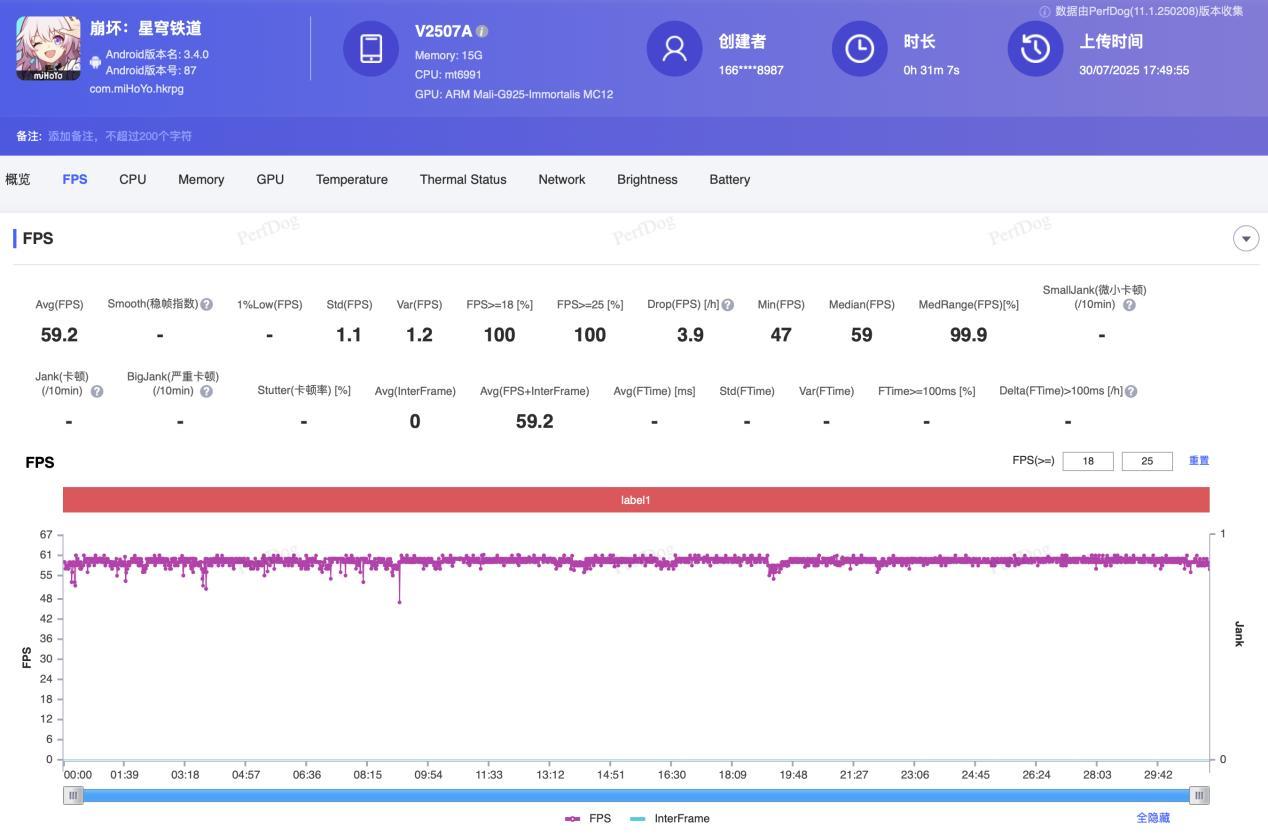Open the CPU tab
The image size is (1268, 835).
tap(133, 180)
